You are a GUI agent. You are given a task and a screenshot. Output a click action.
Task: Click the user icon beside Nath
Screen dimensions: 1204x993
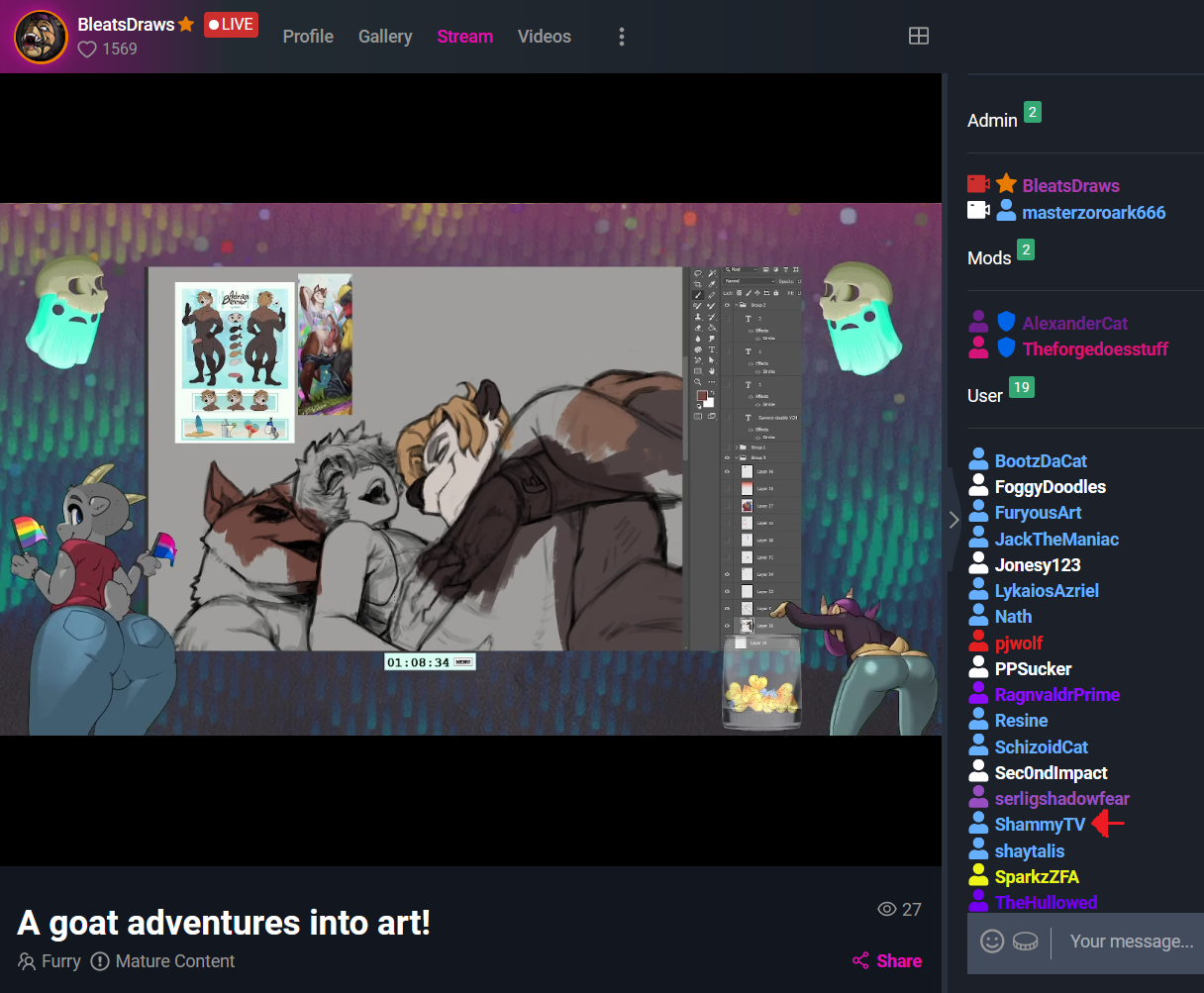(x=978, y=615)
